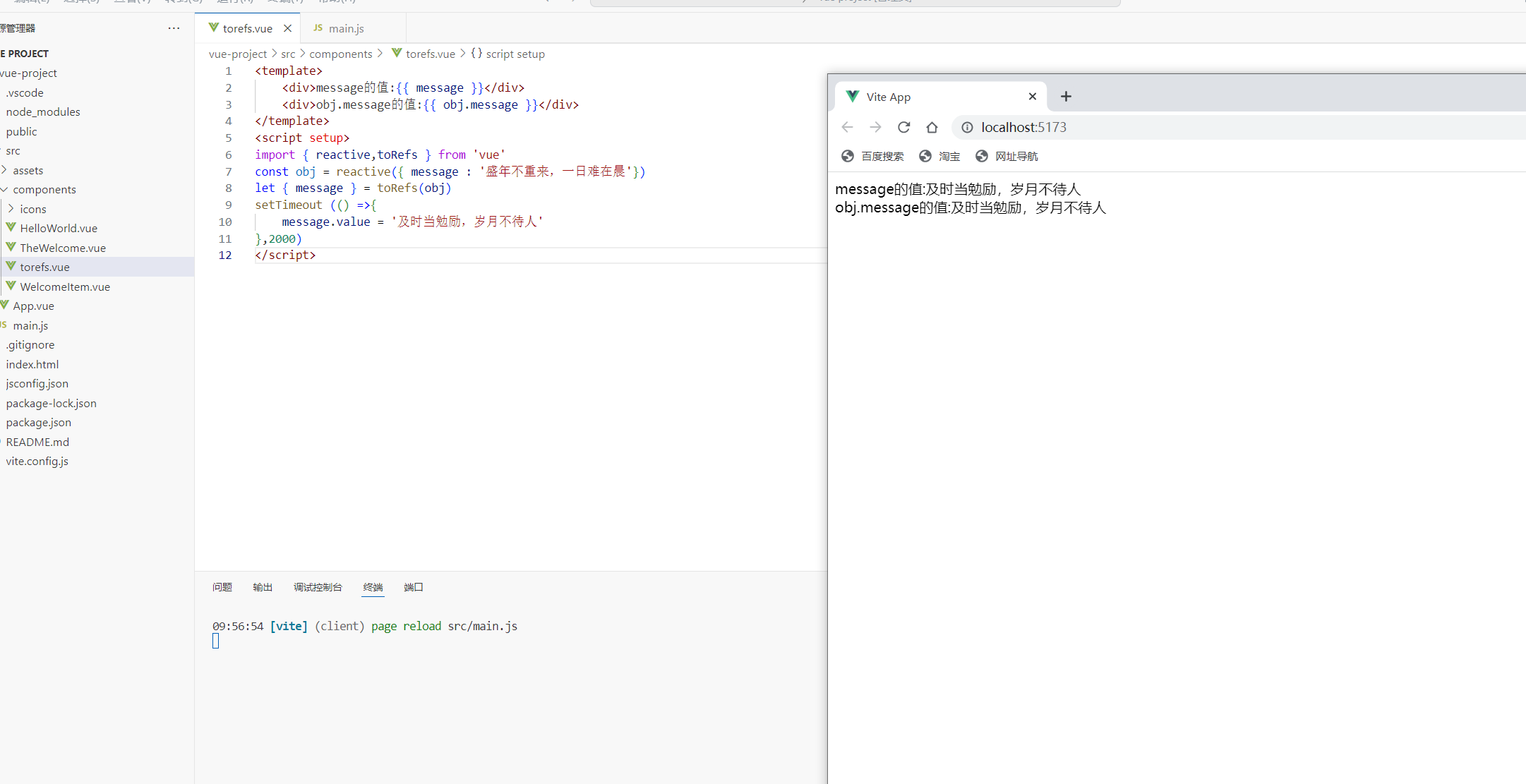Screen dimensions: 1526x784
Task: Open package.json file
Action: [39, 422]
